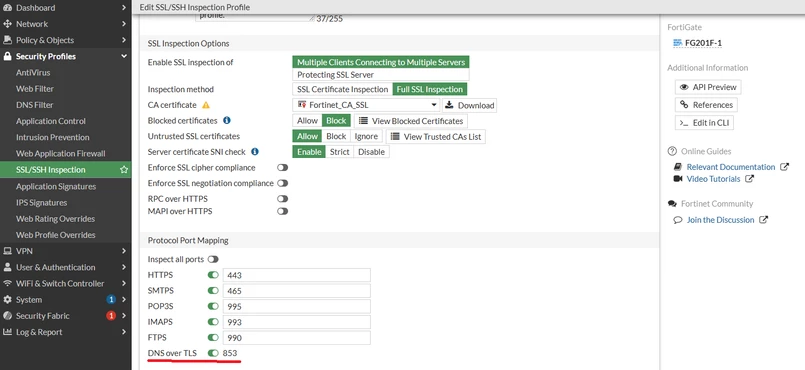Open the Fortinet_CA_SSL certificate dropdown

coord(367,105)
